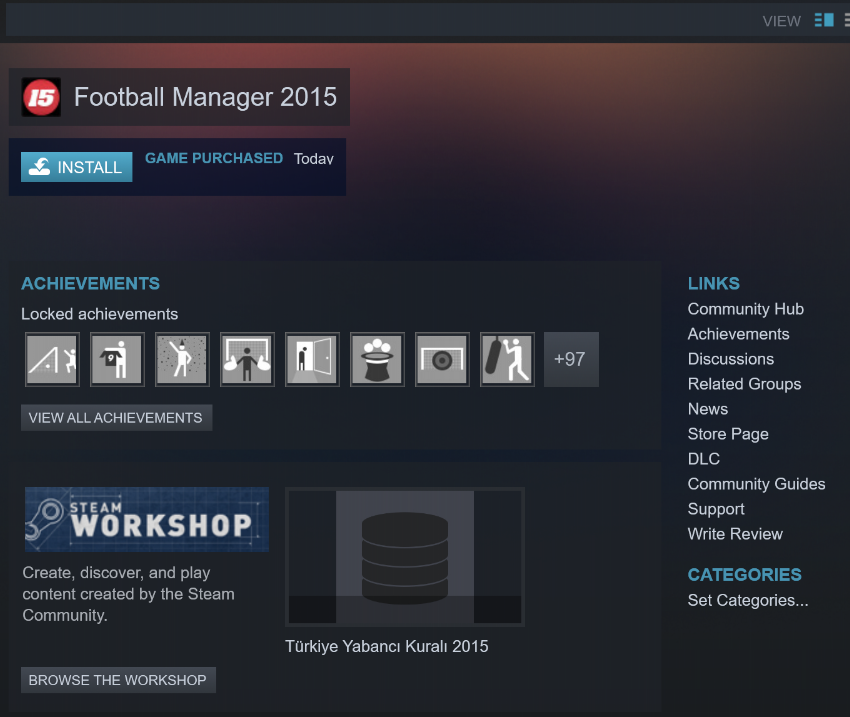The height and width of the screenshot is (717, 850).
Task: Open the Achievements link in Links
Action: coord(738,334)
